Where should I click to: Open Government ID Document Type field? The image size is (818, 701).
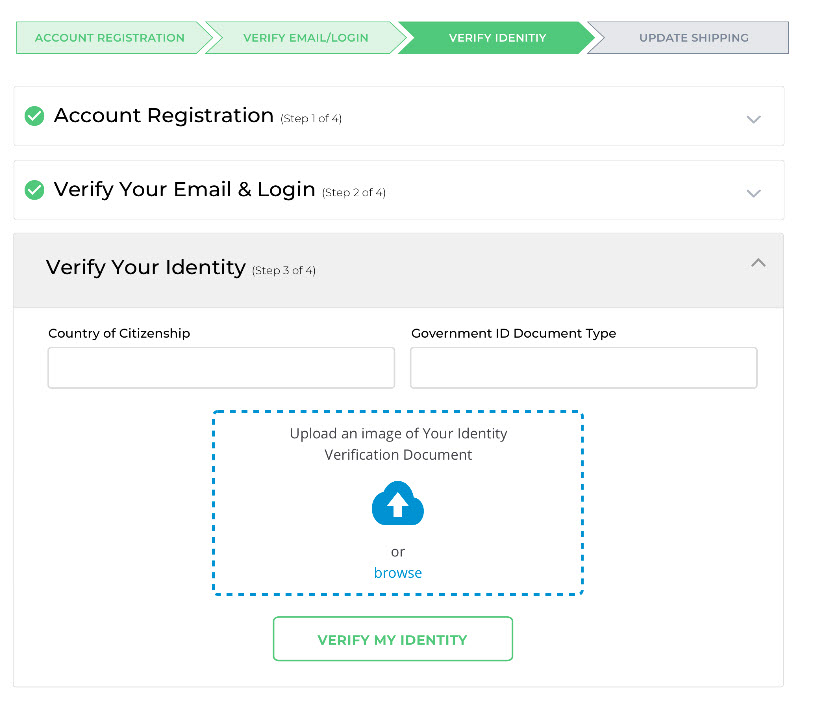583,368
